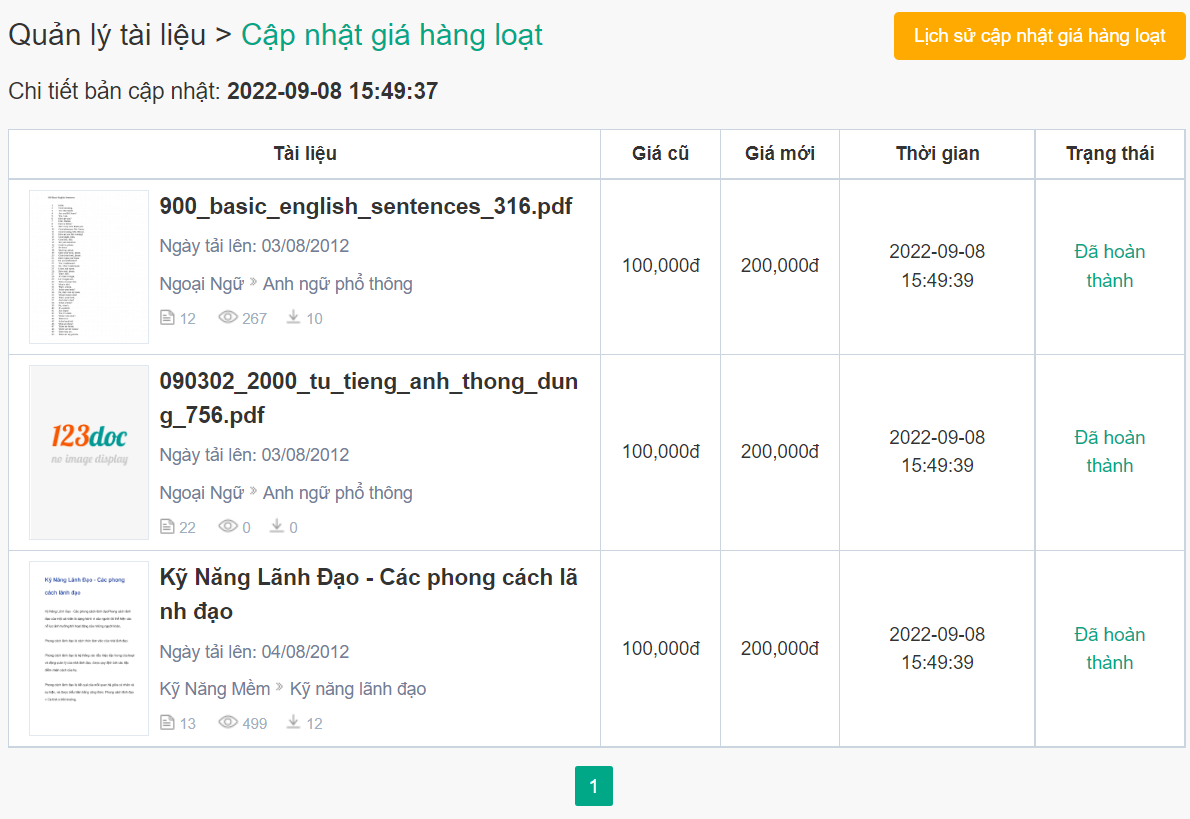Open Kỹ Năng Mềm category link
Image resolution: width=1190 pixels, height=819 pixels.
[x=215, y=689]
